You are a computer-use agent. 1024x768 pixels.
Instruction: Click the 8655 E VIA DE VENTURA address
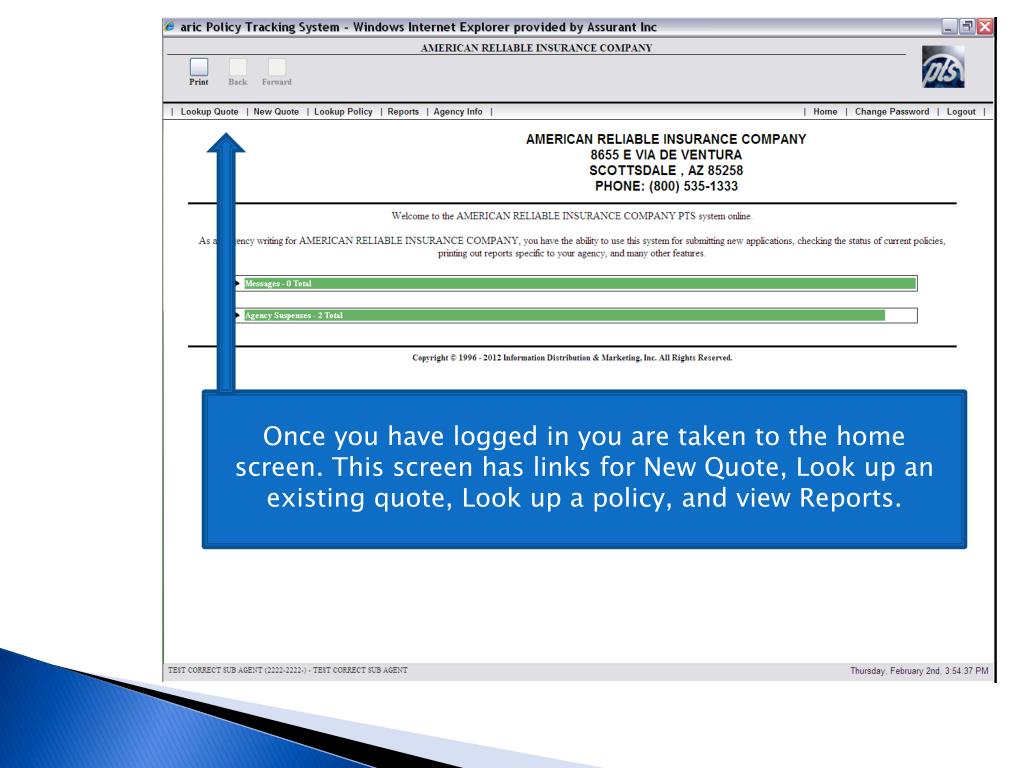[666, 155]
